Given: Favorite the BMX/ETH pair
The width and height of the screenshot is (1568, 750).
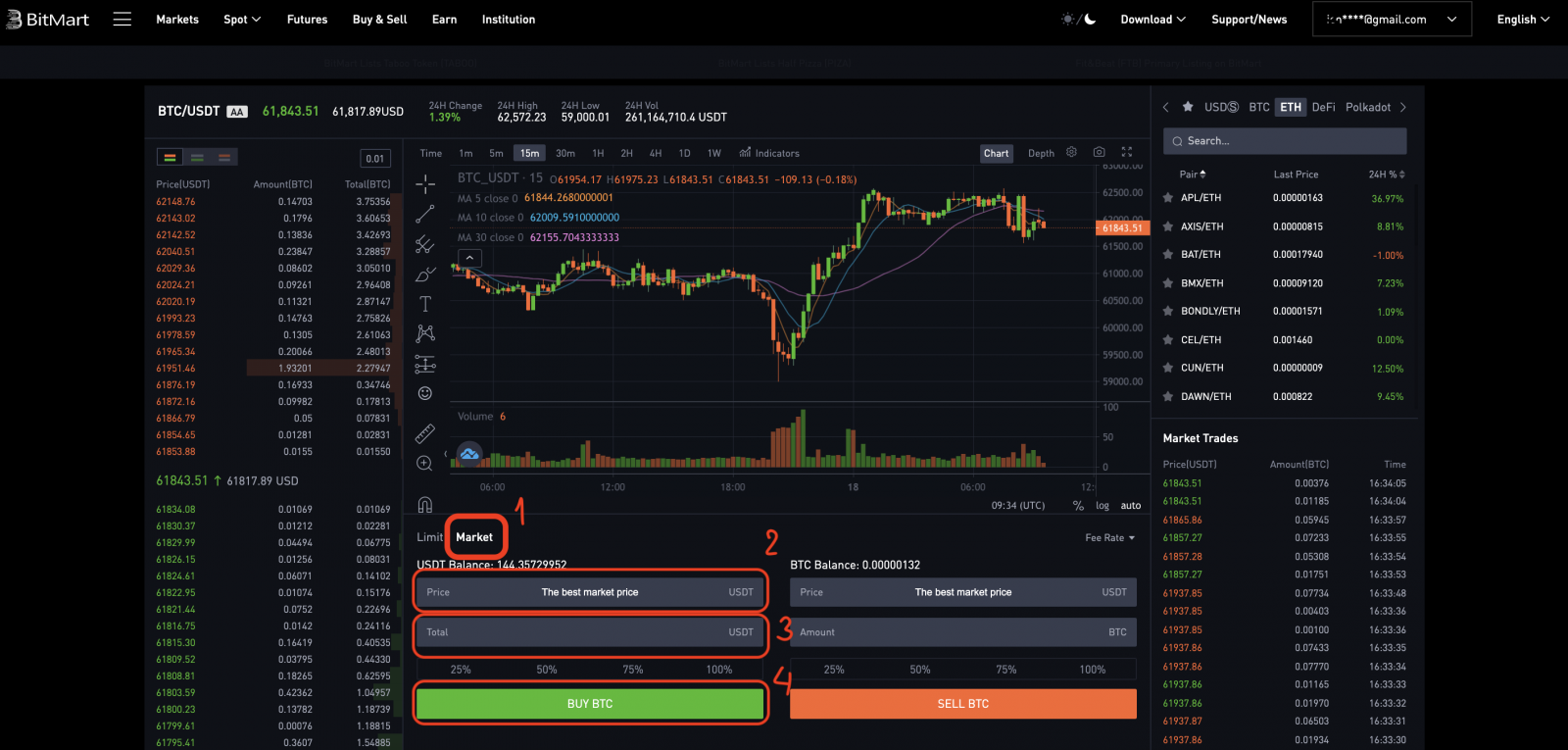Looking at the screenshot, I should (x=1168, y=283).
